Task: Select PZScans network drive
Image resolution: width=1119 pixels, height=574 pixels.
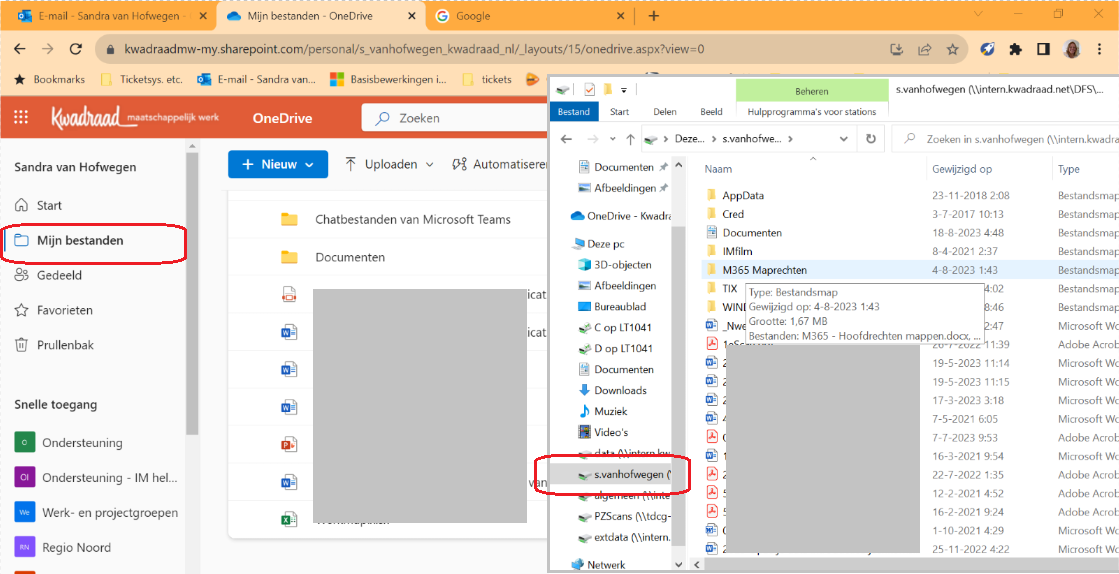Action: (624, 516)
